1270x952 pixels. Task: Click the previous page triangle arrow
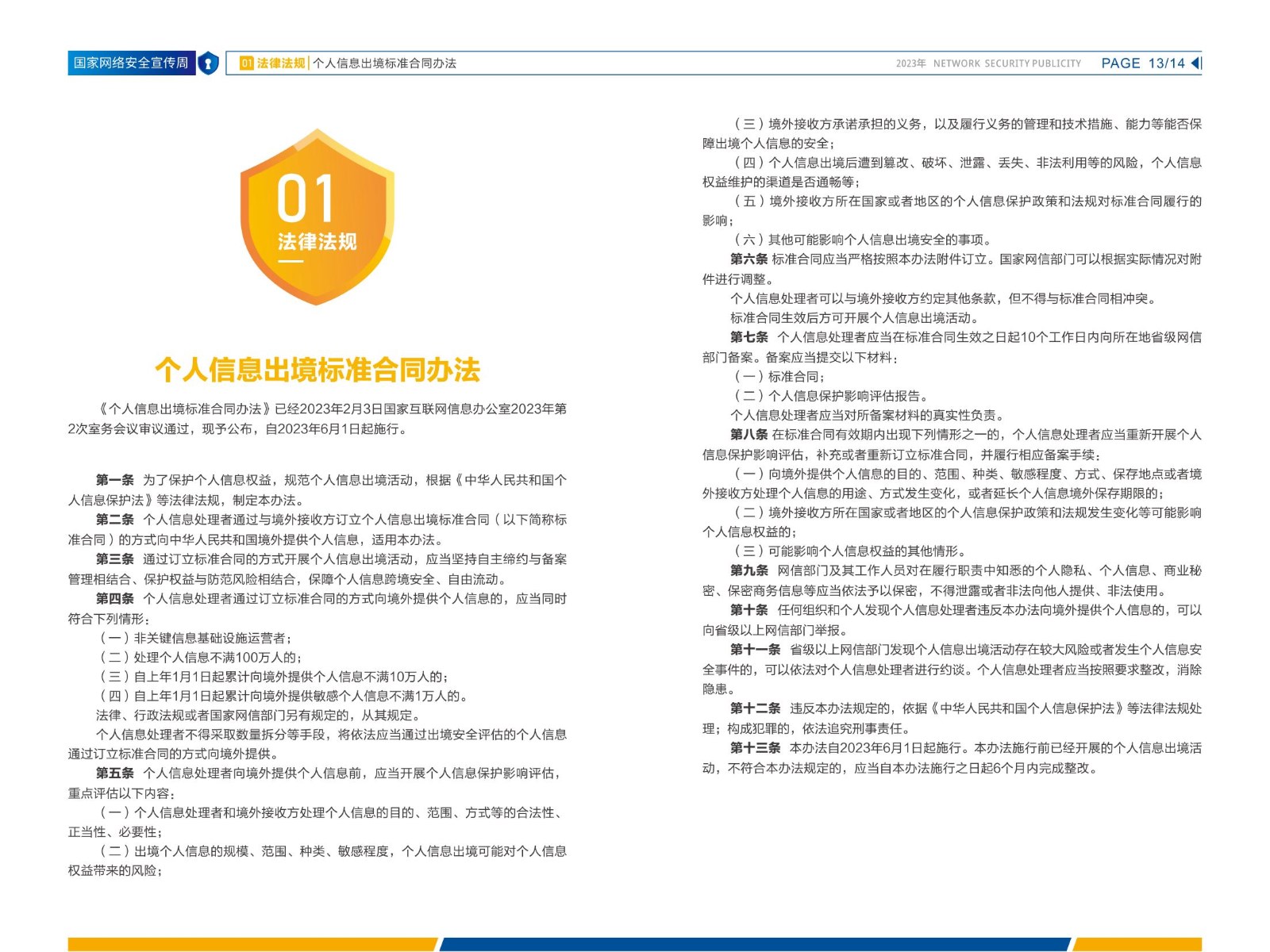point(1195,63)
